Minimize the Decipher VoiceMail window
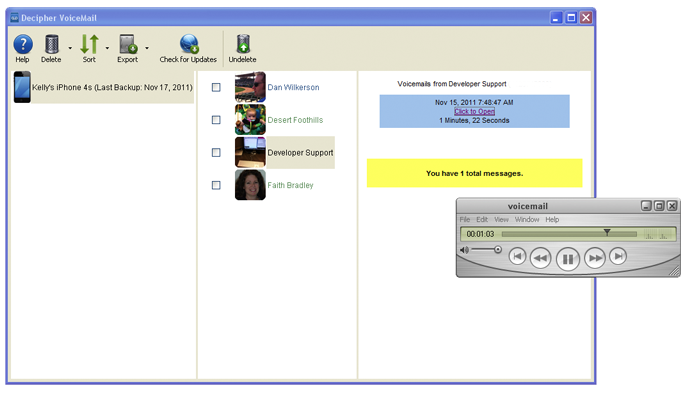688x398 pixels. (556, 18)
